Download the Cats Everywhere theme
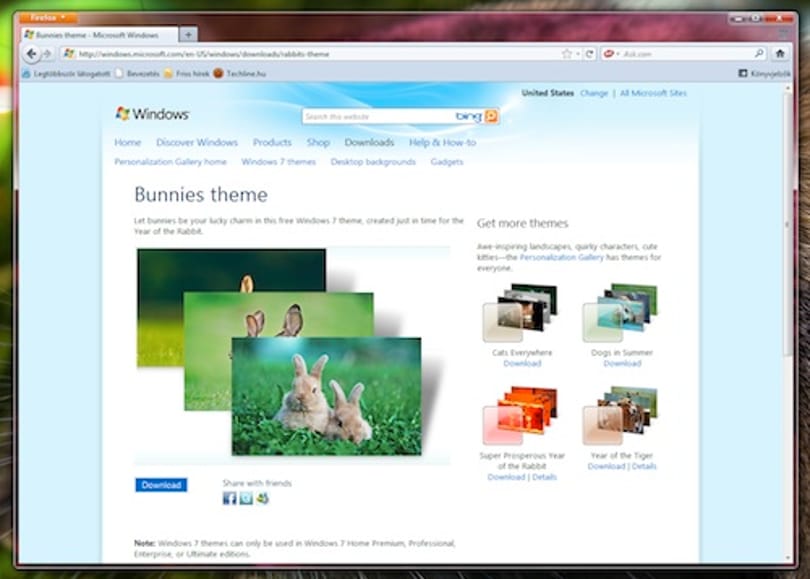 click(x=522, y=364)
